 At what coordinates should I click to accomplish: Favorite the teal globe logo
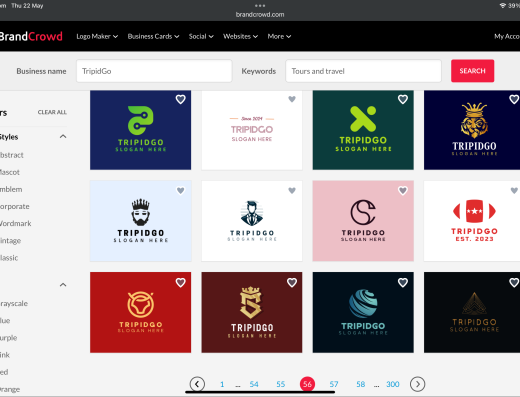coord(403,283)
